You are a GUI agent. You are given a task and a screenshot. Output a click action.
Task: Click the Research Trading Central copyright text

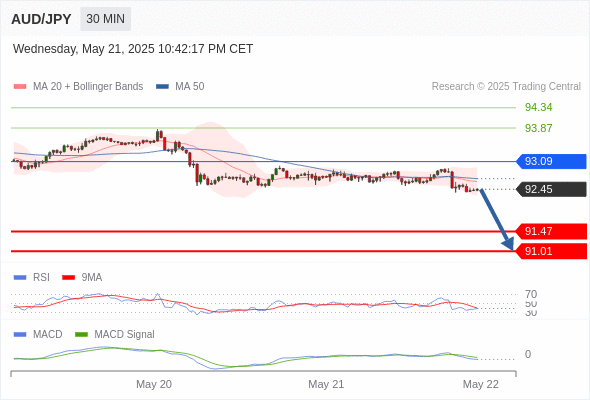coord(506,87)
